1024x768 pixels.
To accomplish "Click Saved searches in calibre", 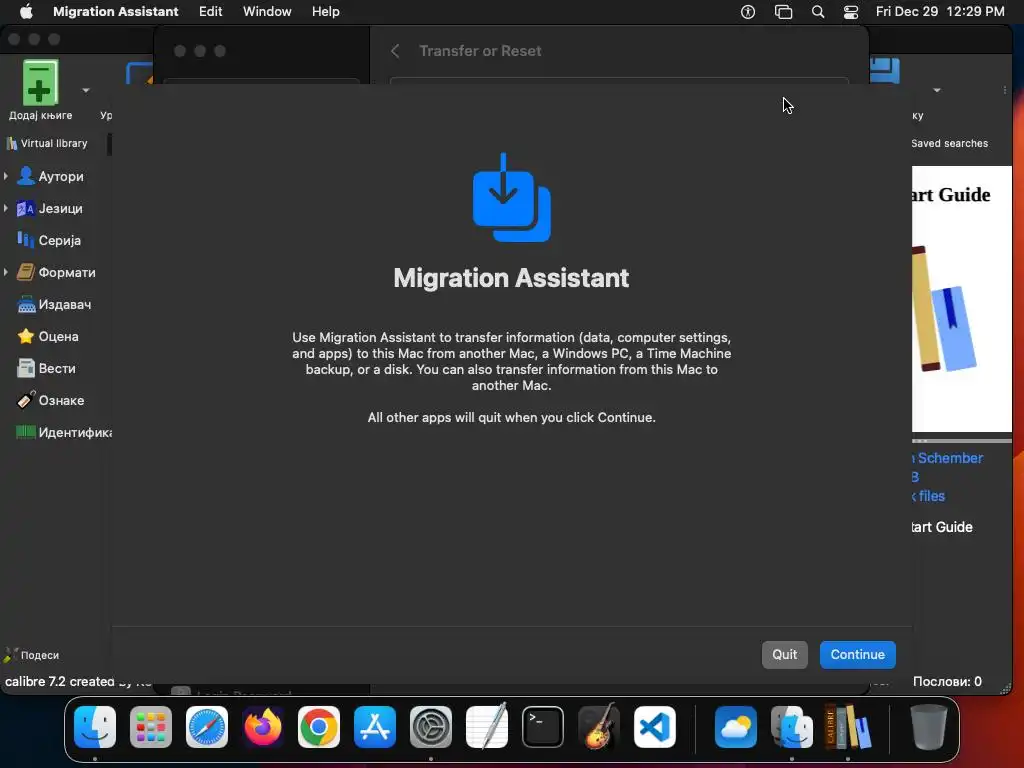I will (x=949, y=143).
